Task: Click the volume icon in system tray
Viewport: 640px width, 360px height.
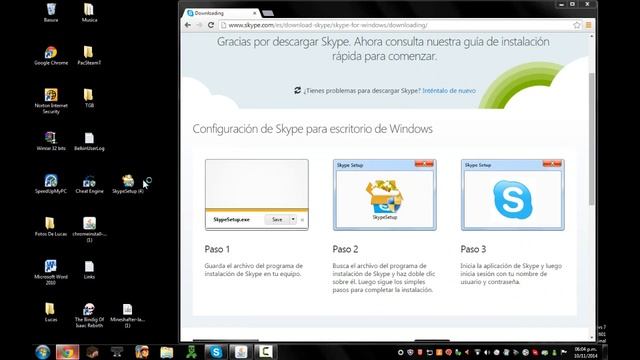Action: [487, 352]
